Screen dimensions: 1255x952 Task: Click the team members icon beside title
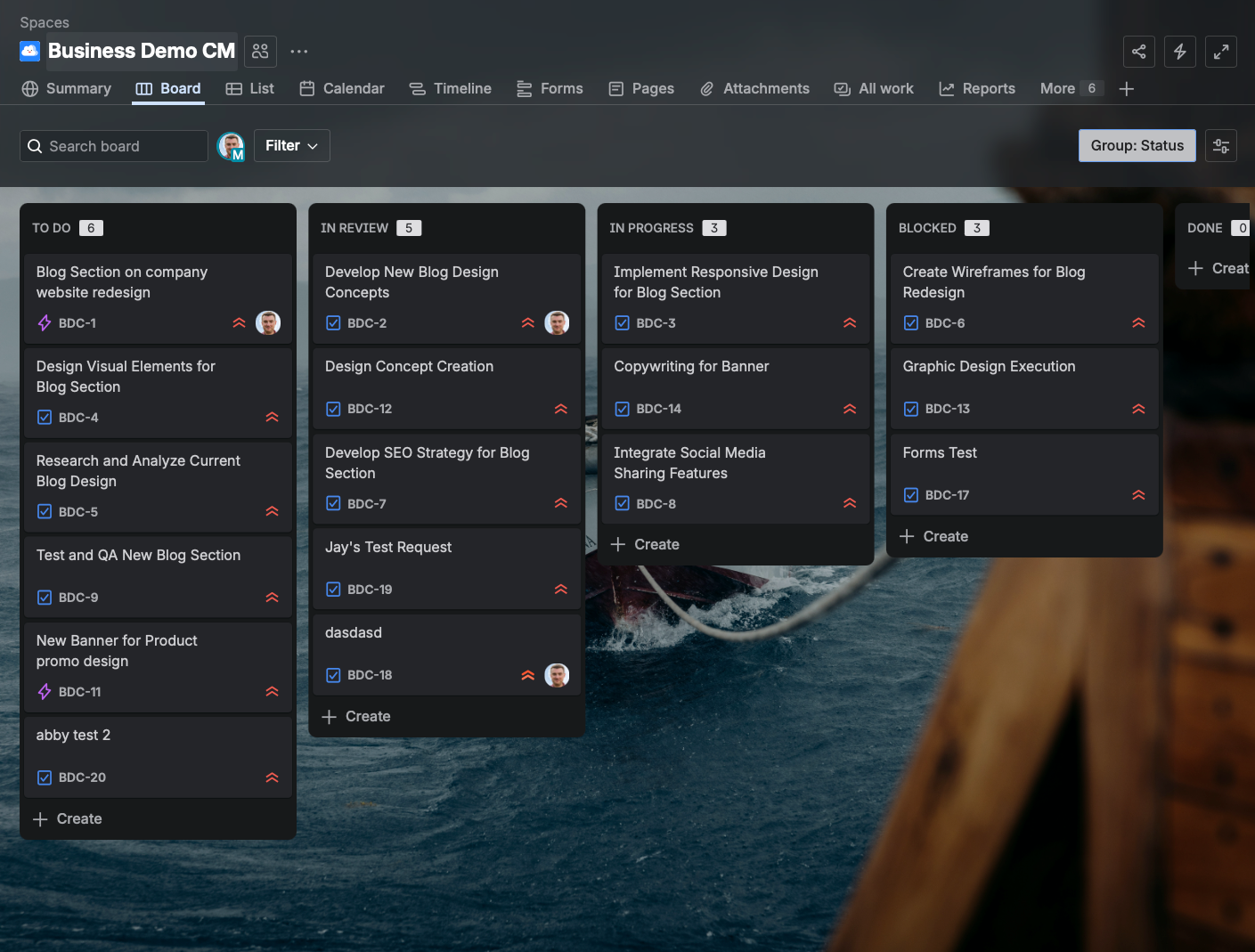click(x=260, y=52)
